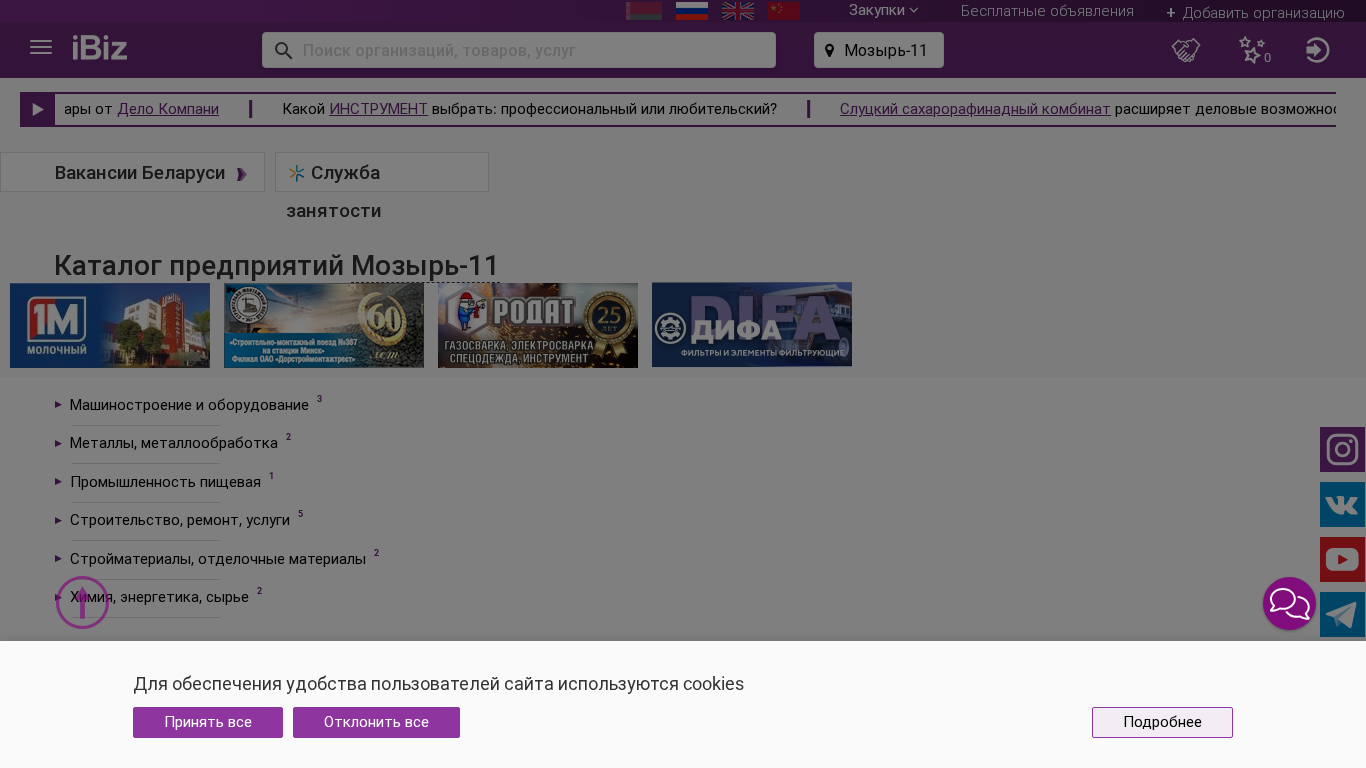This screenshot has height=768, width=1366.
Task: Select Chinese language flag
Action: (x=784, y=11)
